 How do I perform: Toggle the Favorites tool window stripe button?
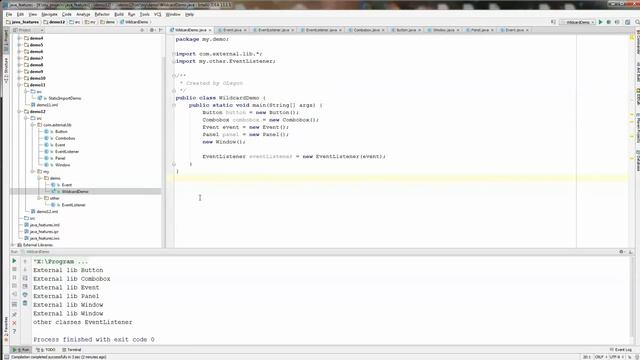(6, 329)
